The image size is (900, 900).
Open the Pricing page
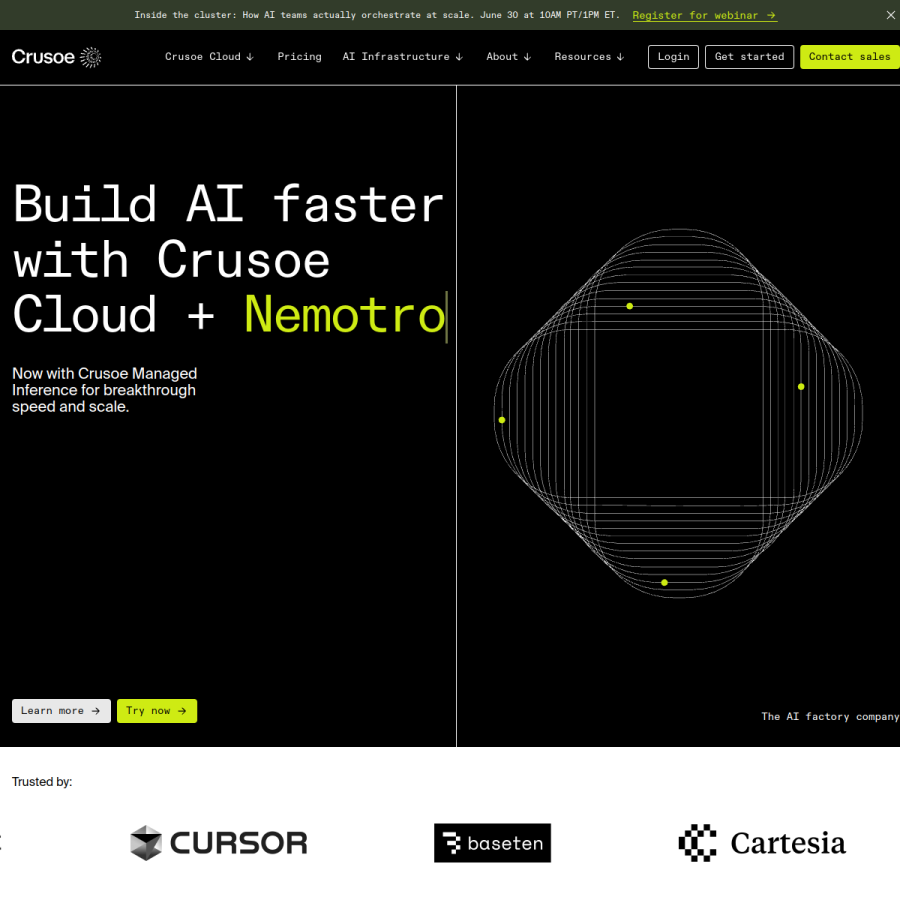pyautogui.click(x=299, y=57)
